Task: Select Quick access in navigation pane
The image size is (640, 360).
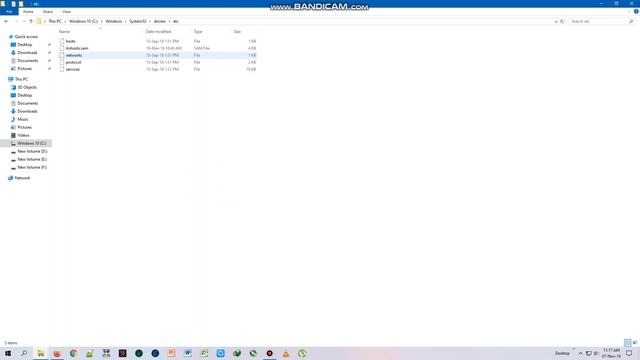Action: 26,37
